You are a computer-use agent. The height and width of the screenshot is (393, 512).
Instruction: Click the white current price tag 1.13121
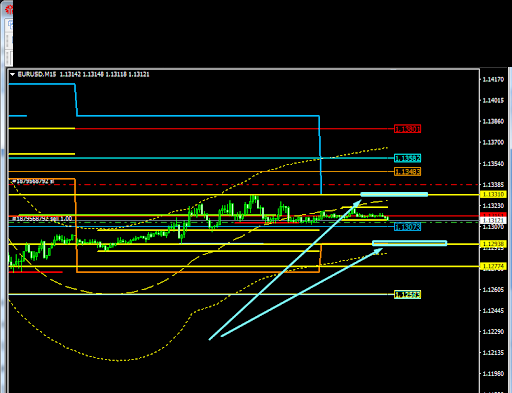point(493,221)
